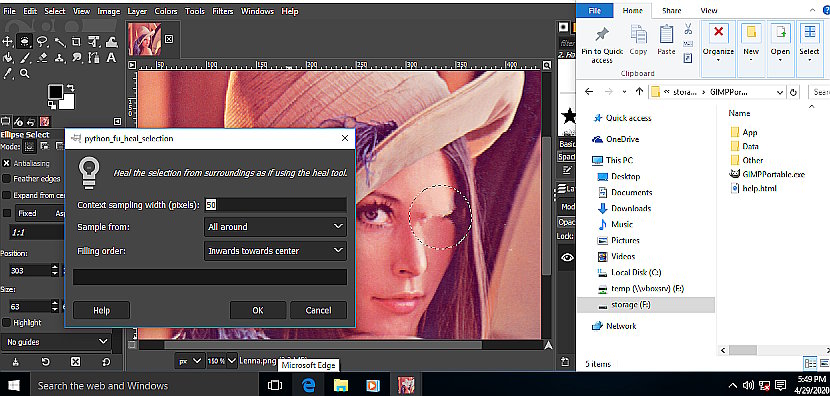The image size is (830, 396).
Task: Open the zoom 150% dropdown
Action: point(221,361)
